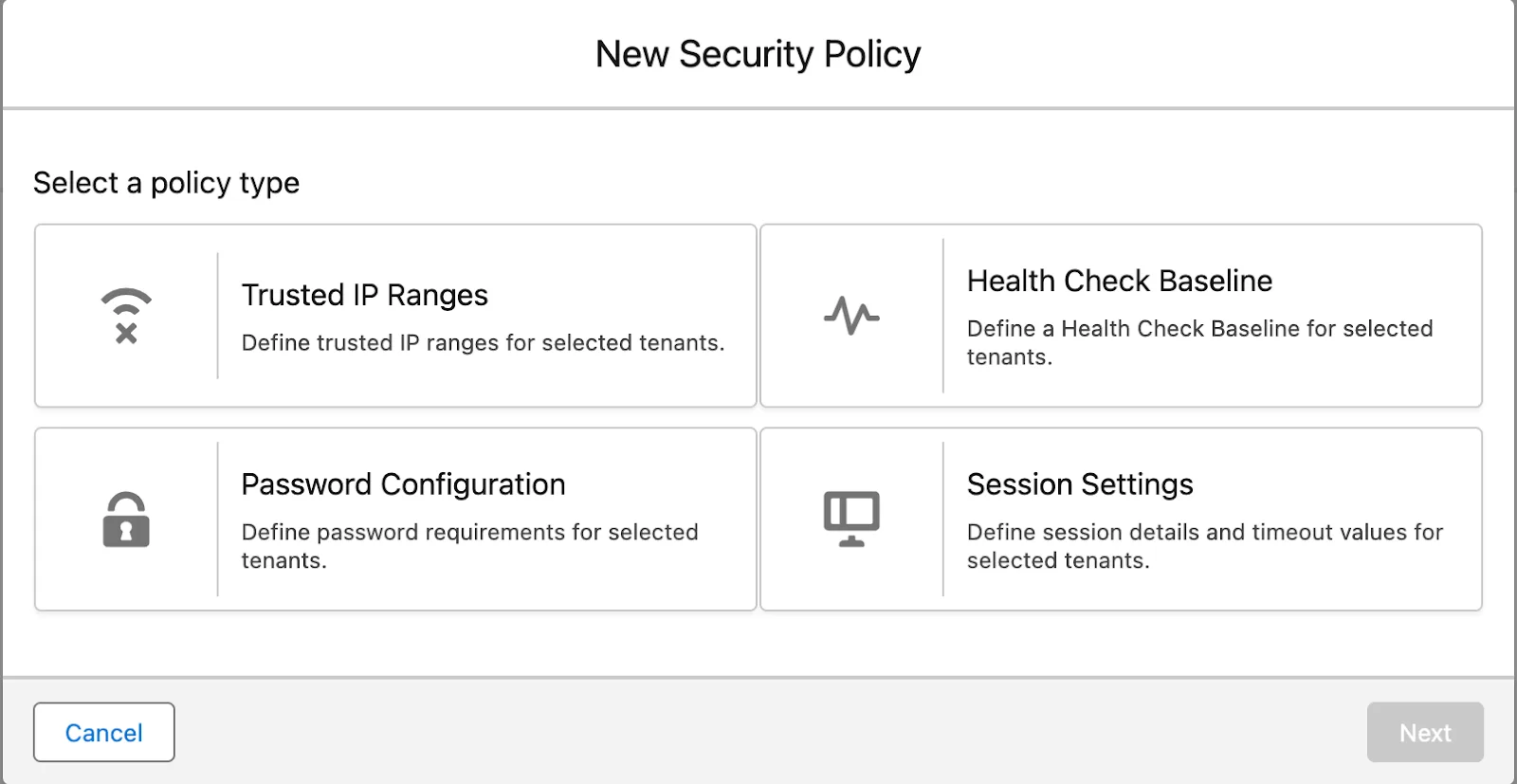Pick the Password Configuration title
The width and height of the screenshot is (1517, 784).
[x=403, y=485]
